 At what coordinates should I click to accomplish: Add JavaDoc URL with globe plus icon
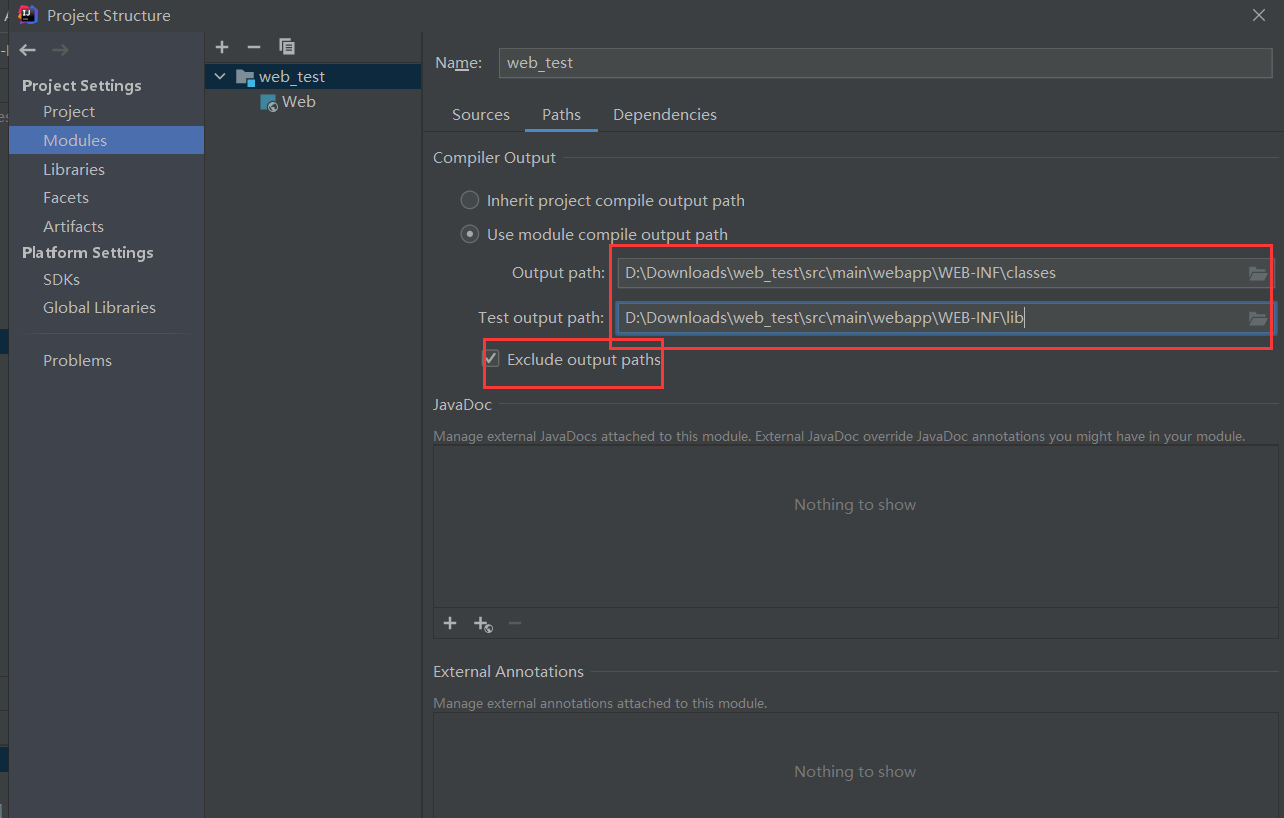coord(483,624)
